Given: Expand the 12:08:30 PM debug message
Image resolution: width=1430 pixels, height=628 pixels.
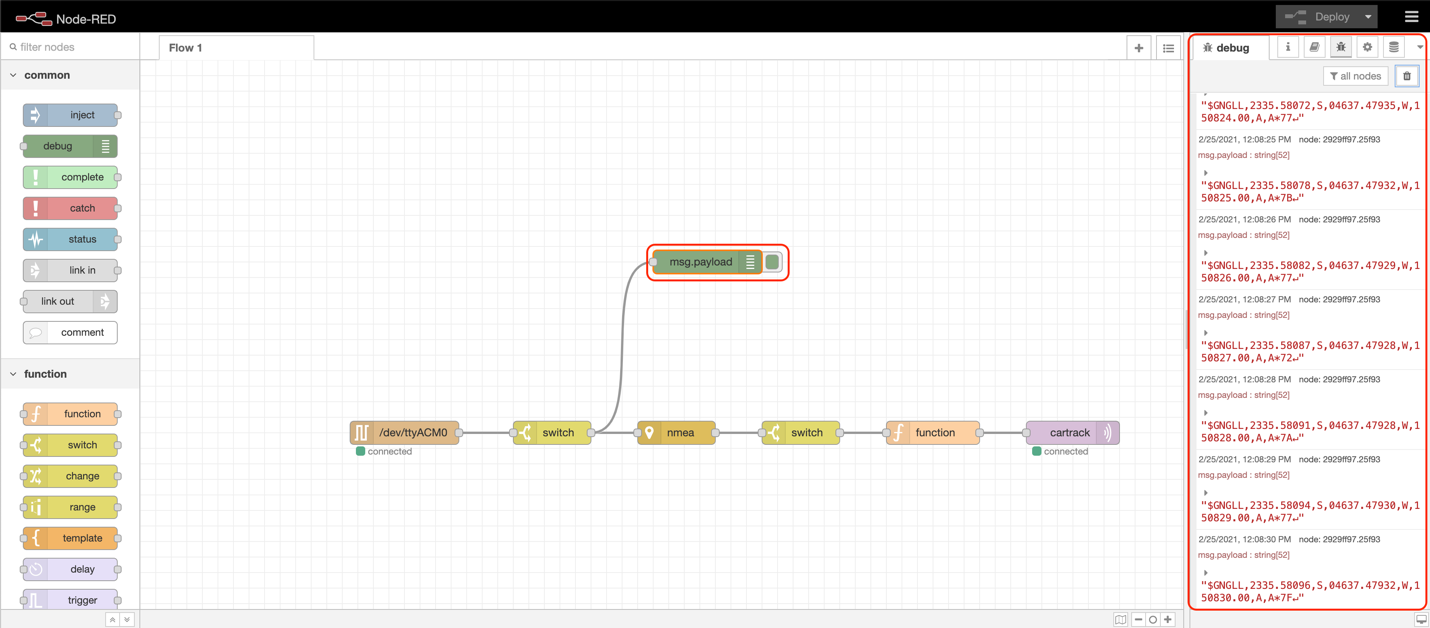Looking at the screenshot, I should point(1206,573).
